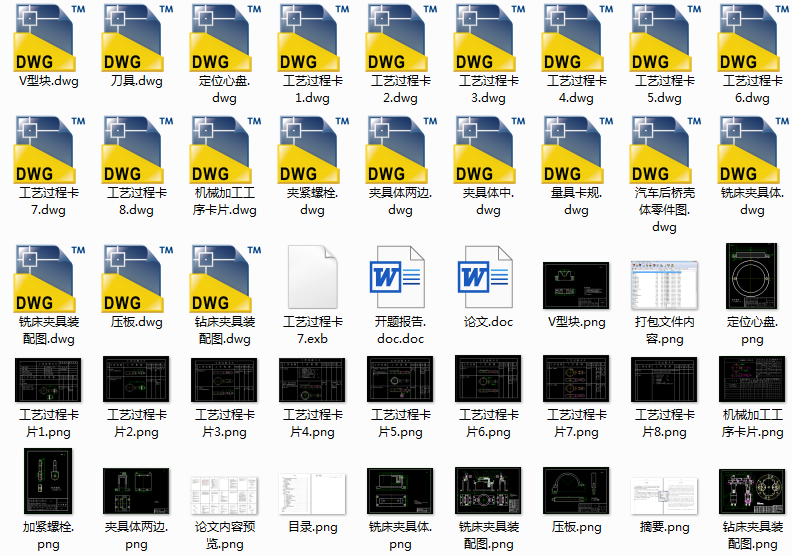Select the 目录.png thumbnail
Viewport: 792px width, 556px height.
pos(312,494)
